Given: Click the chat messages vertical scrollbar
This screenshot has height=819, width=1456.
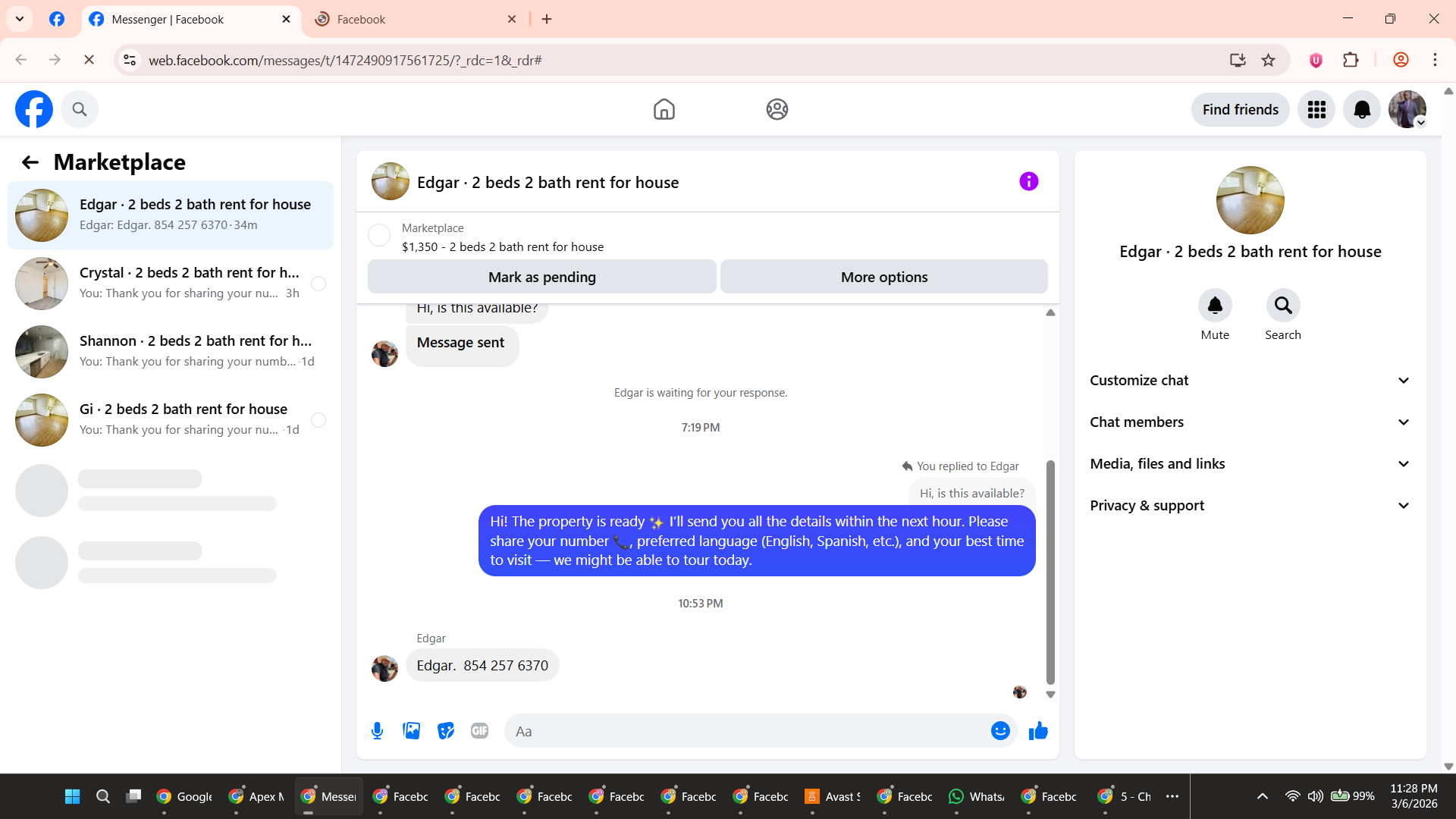Looking at the screenshot, I should click(x=1050, y=573).
